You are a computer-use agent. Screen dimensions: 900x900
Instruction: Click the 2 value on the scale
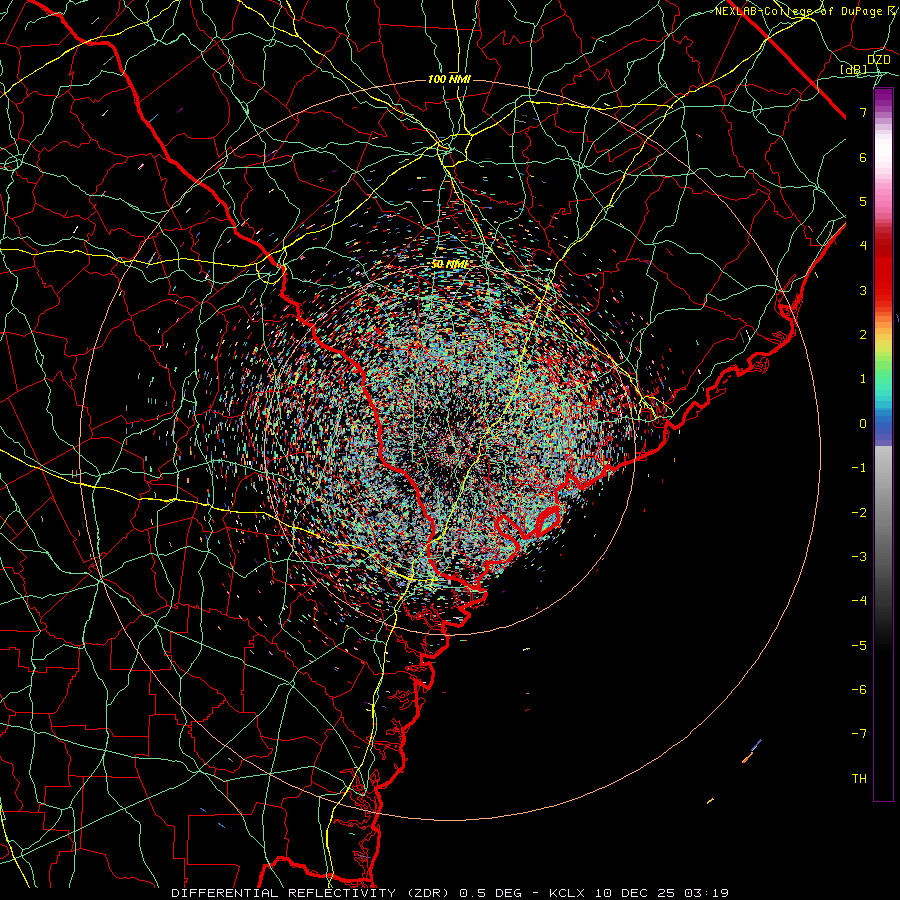863,335
